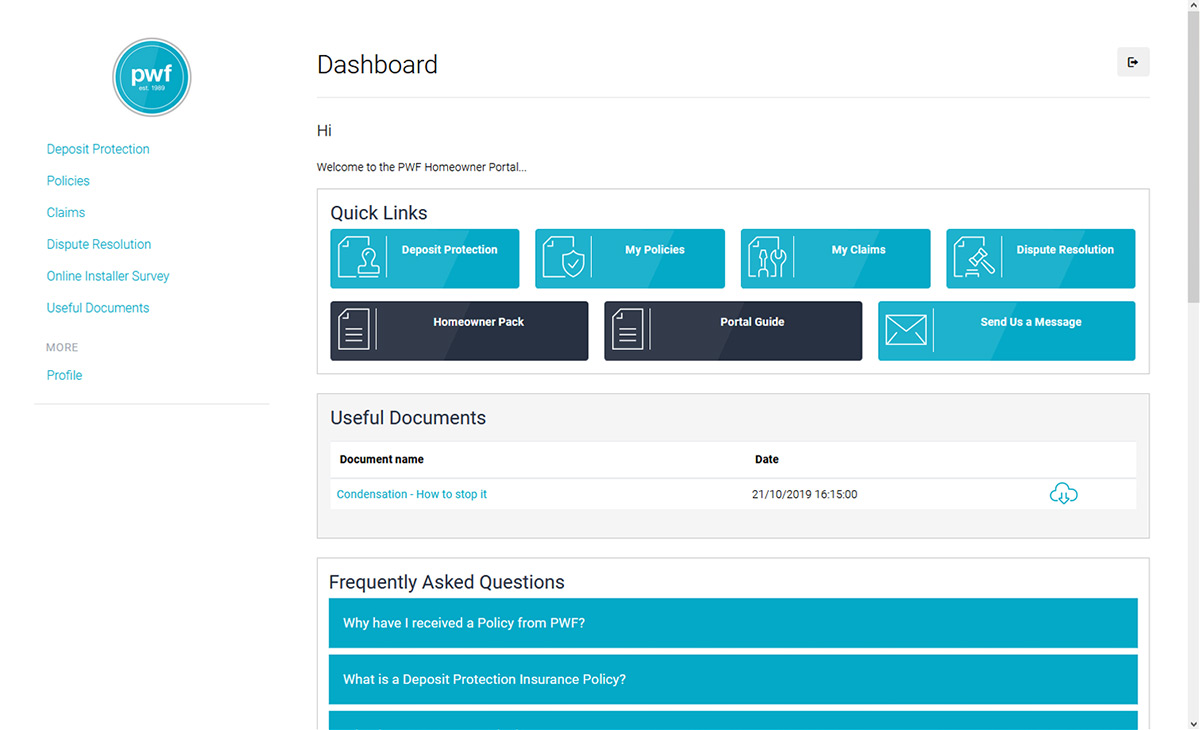Click the tools icon on My Claims tile
This screenshot has height=730, width=1200.
coord(769,258)
